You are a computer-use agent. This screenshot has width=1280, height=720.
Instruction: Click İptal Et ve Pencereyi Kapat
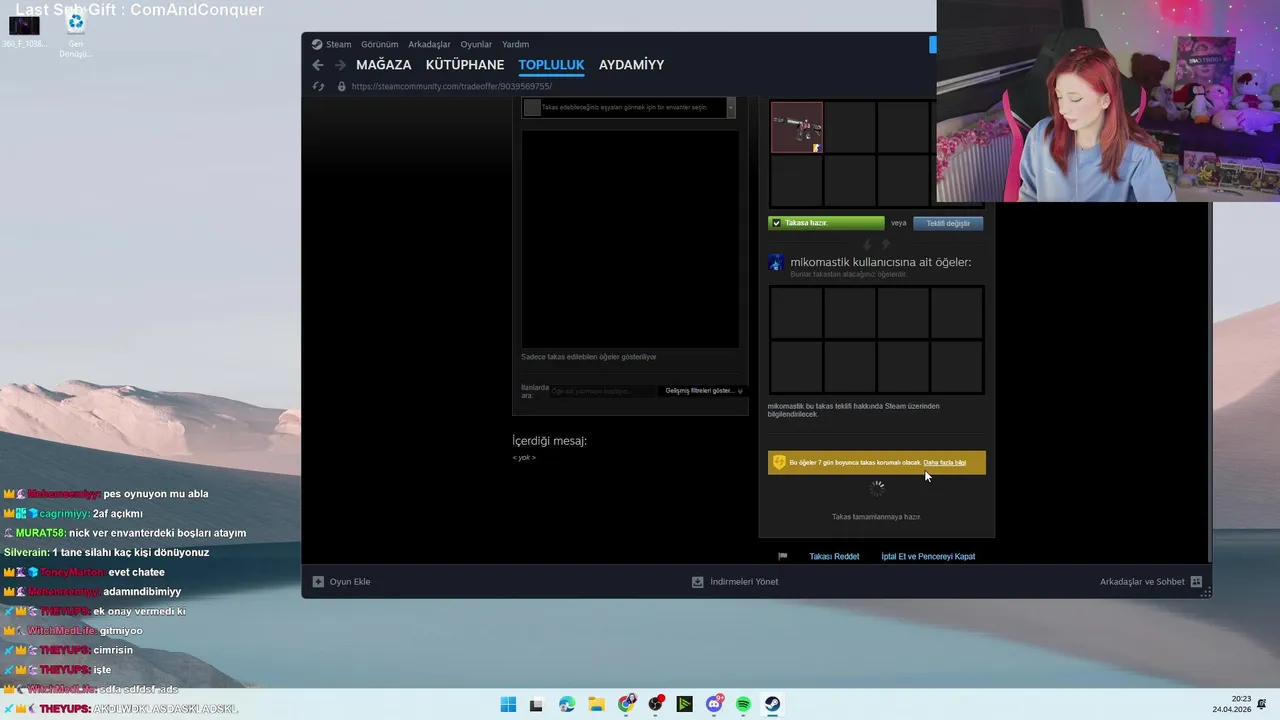928,556
